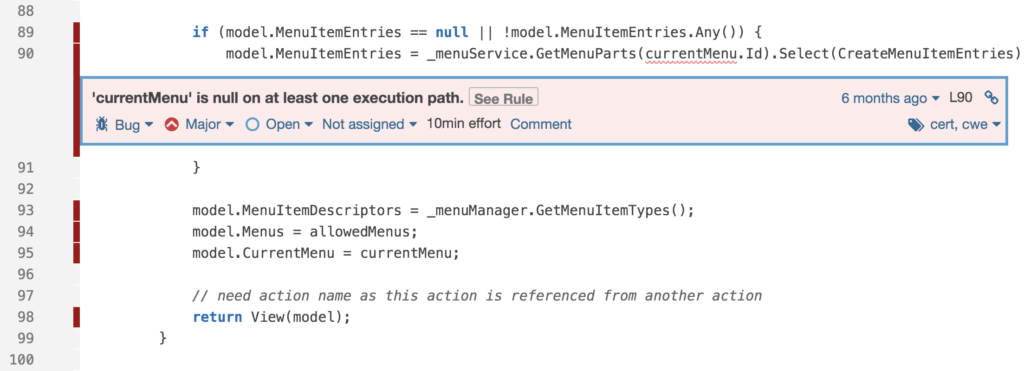Click line number 95 in gutter
The height and width of the screenshot is (371, 1024).
tap(25, 253)
